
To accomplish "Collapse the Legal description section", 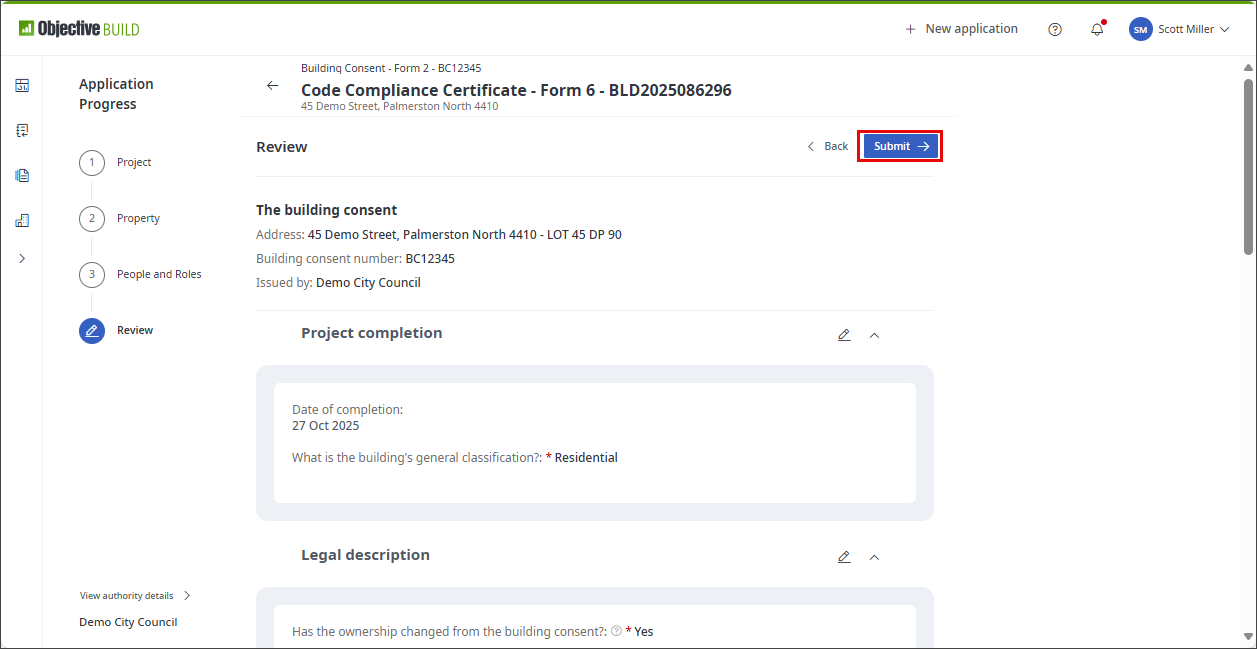I will 874,557.
